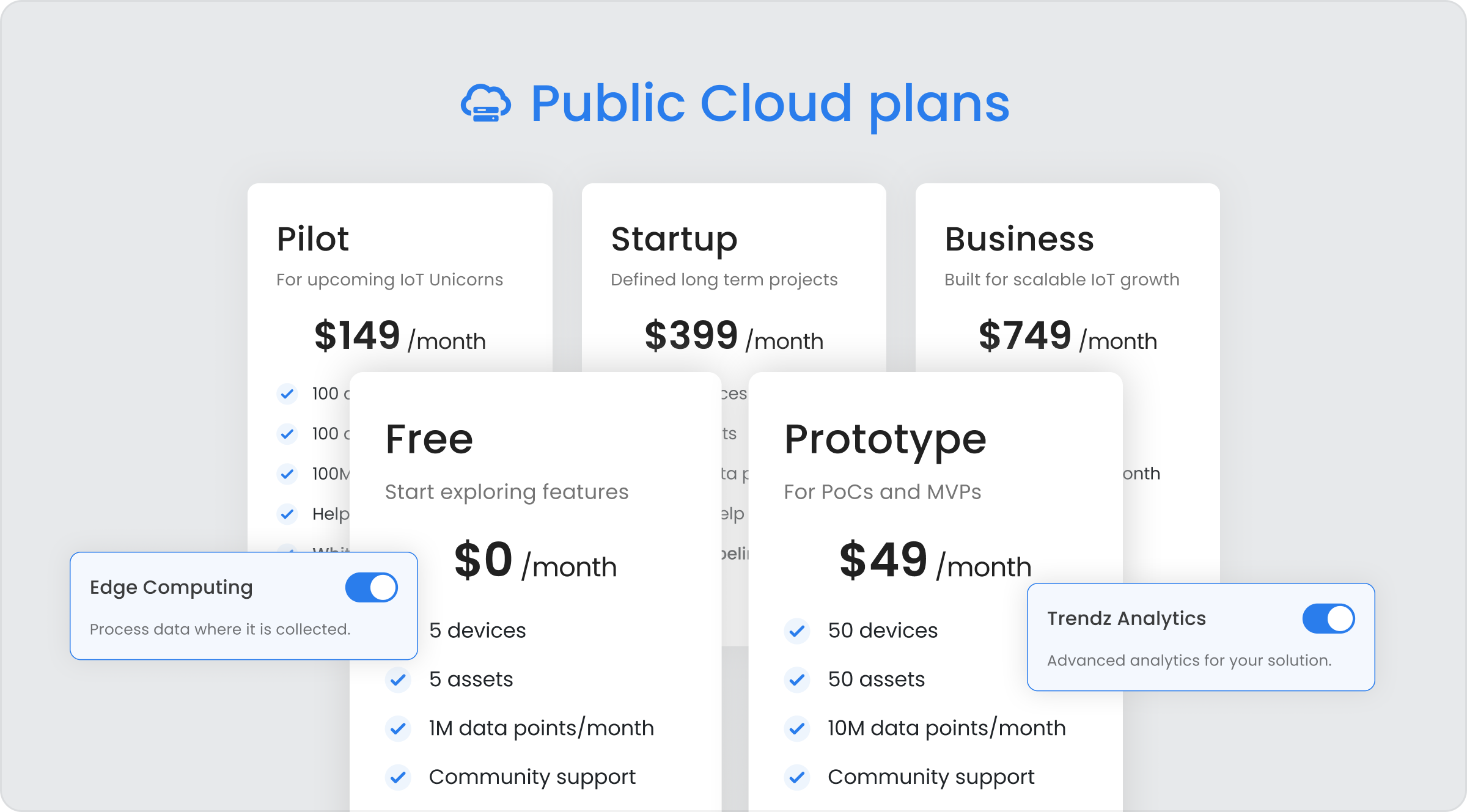Click the checkmark beside "10M data points/month"
Screen dimensions: 1467x812
pyautogui.click(x=797, y=728)
